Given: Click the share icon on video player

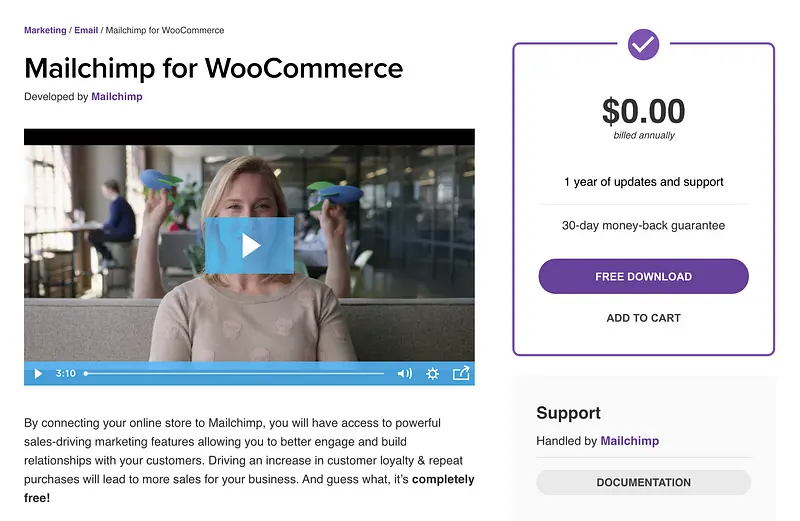Looking at the screenshot, I should [461, 373].
